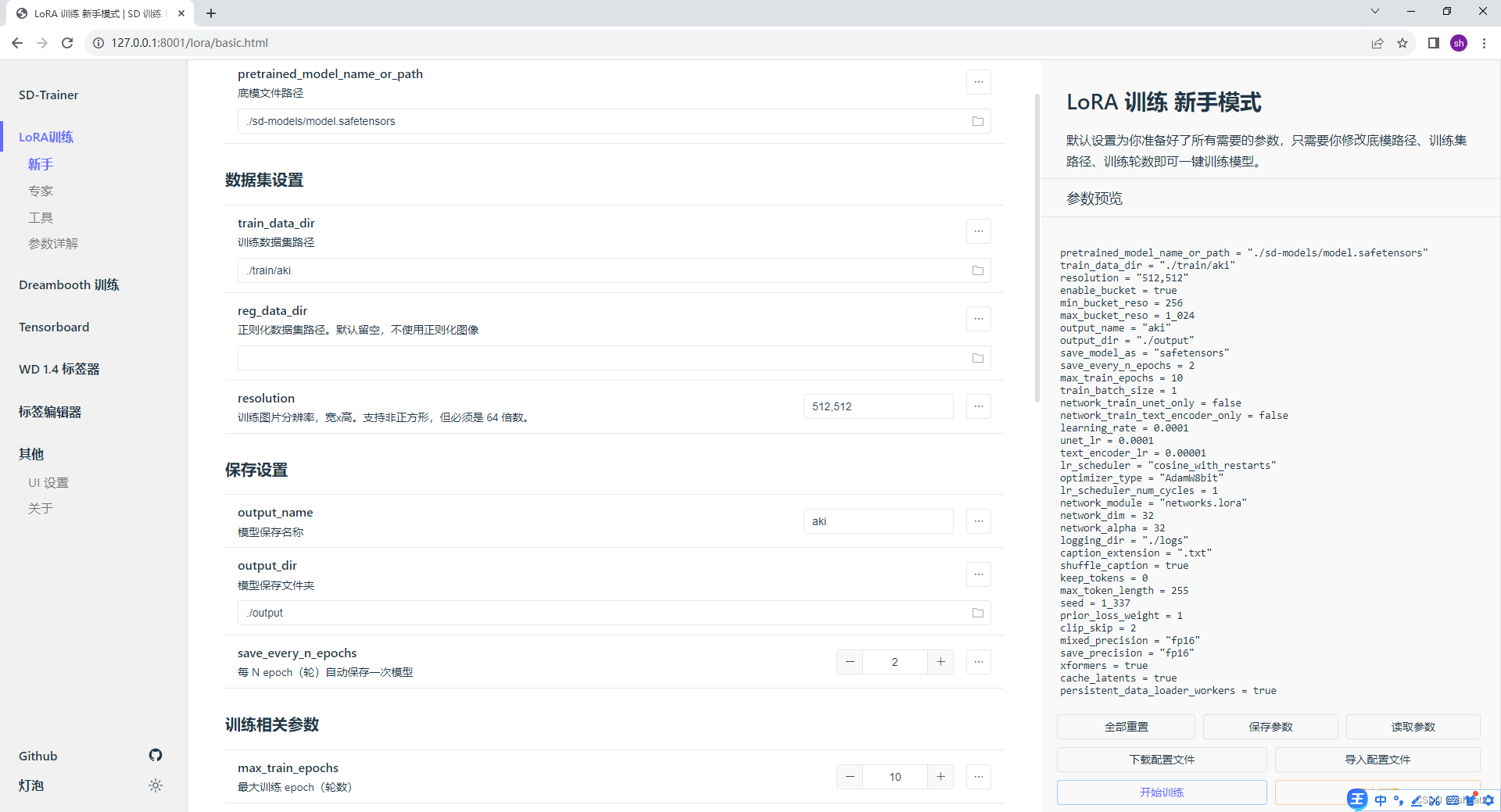Click 全部重置 button
The width and height of the screenshot is (1501, 812).
point(1126,727)
